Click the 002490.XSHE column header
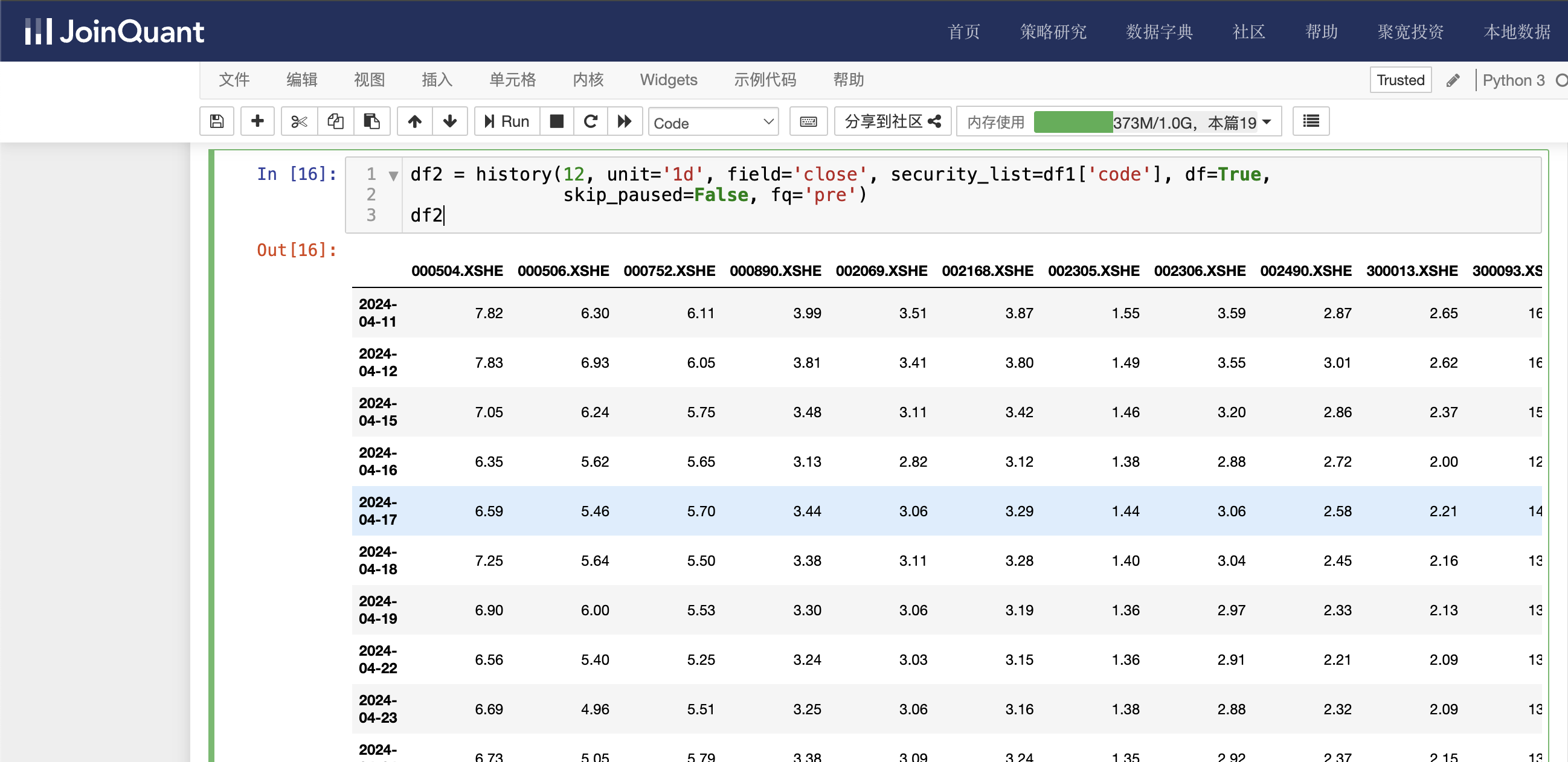 click(x=1306, y=271)
